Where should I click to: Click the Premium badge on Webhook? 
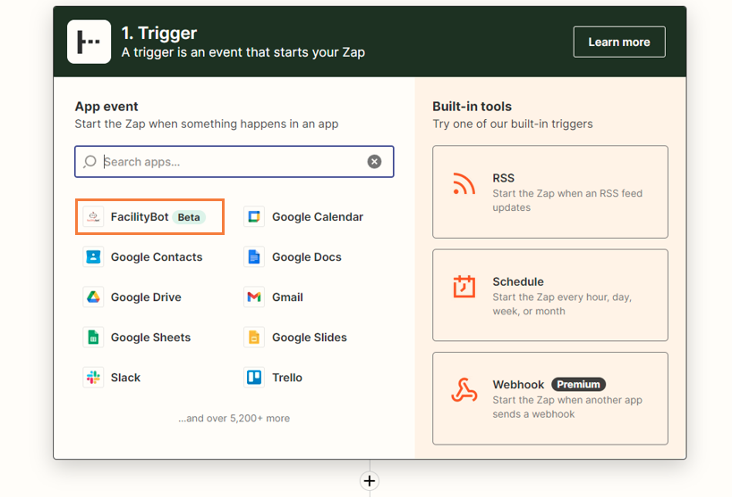(x=578, y=385)
